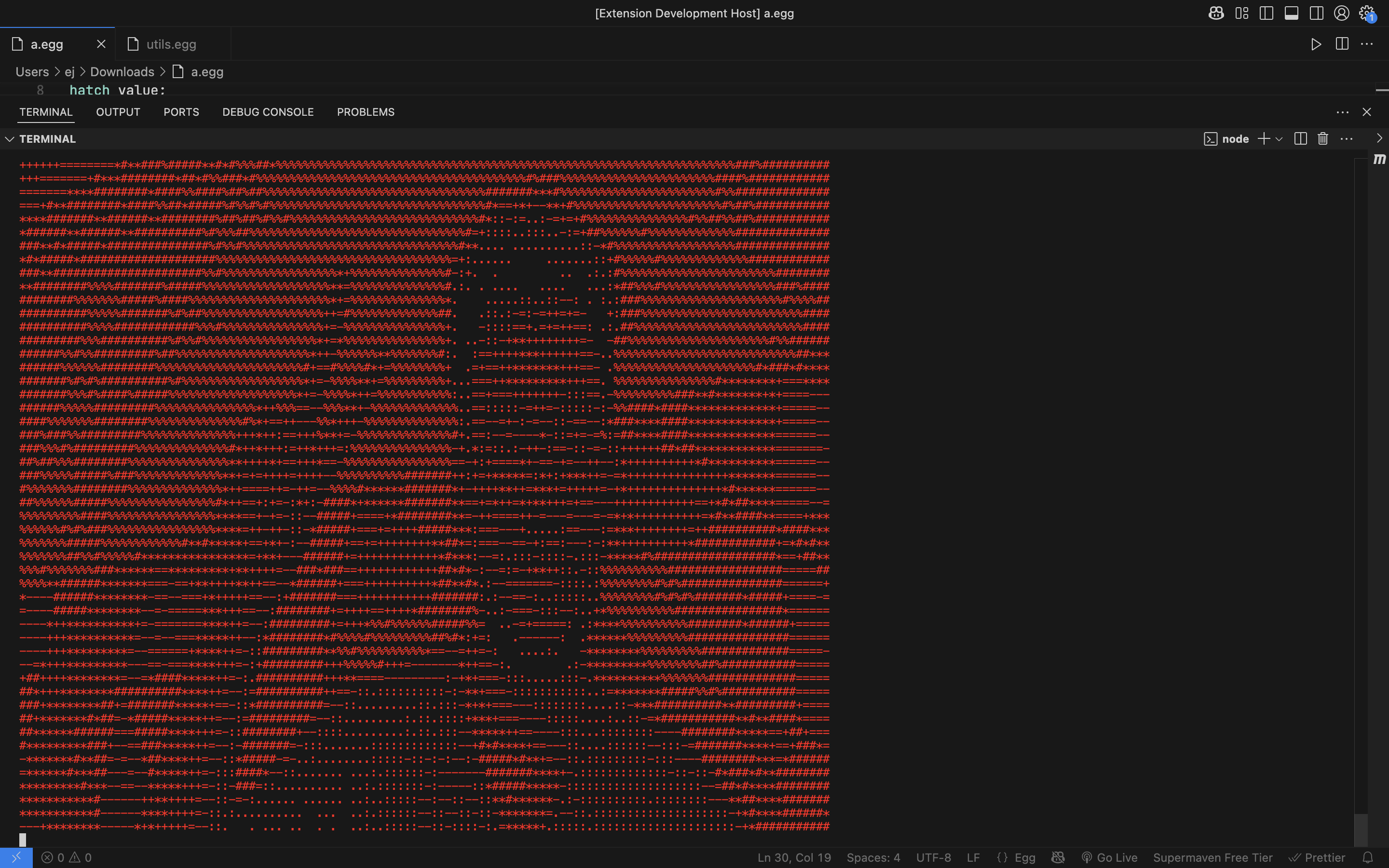The height and width of the screenshot is (868, 1389).
Task: Open the PROBLEMS panel tab
Action: (366, 112)
